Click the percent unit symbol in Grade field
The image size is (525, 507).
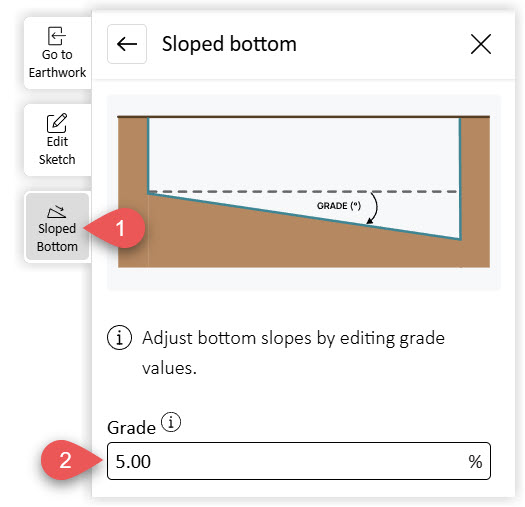[x=475, y=462]
